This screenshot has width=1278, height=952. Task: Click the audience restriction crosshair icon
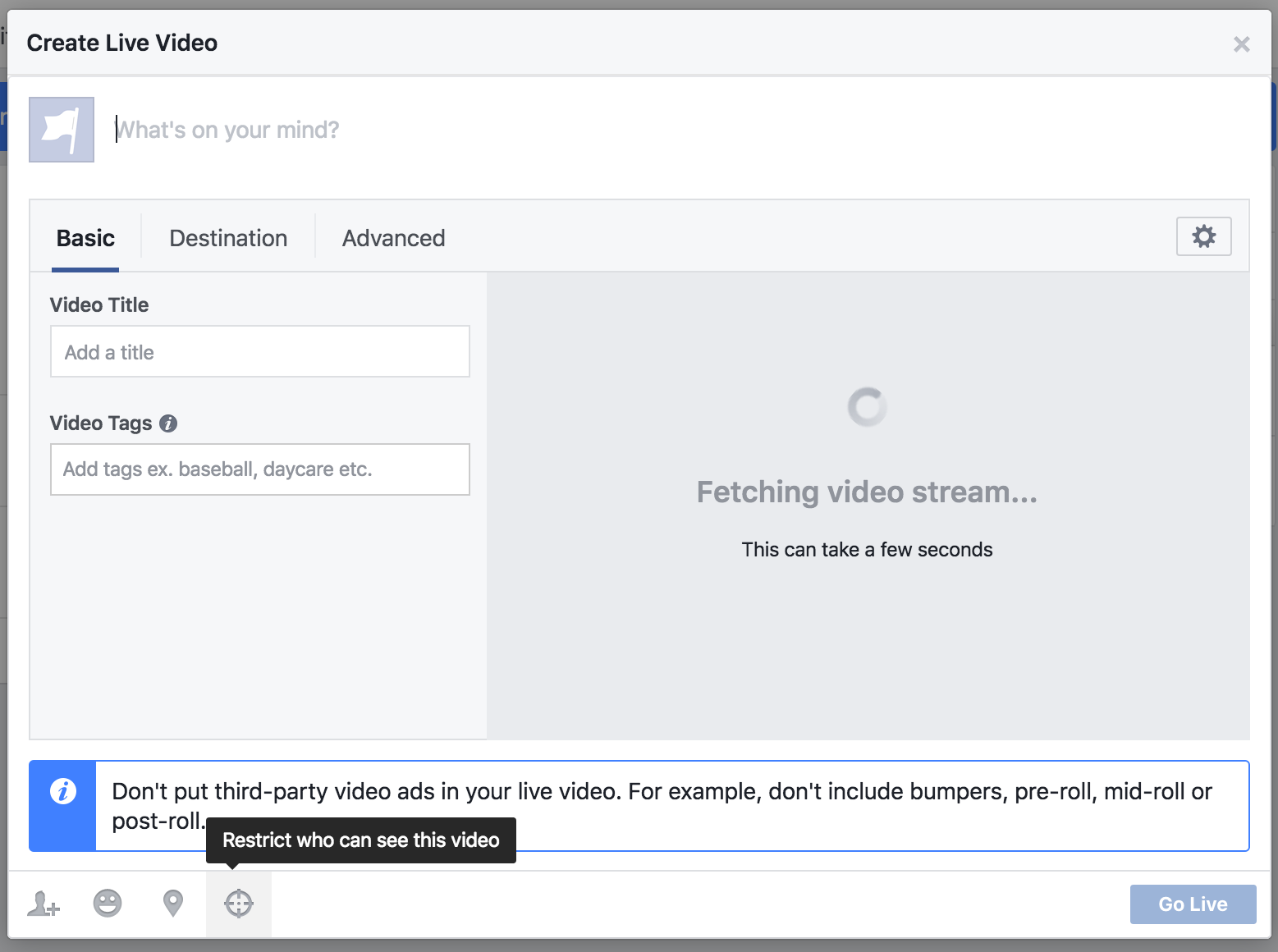(x=238, y=904)
